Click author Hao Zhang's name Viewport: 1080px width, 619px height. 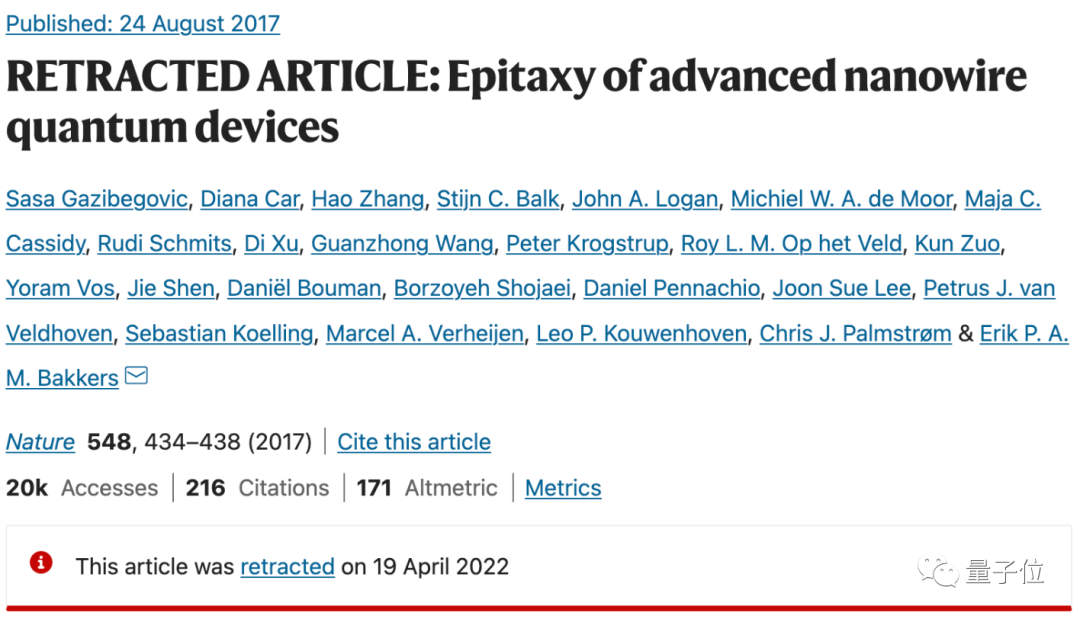(x=367, y=199)
